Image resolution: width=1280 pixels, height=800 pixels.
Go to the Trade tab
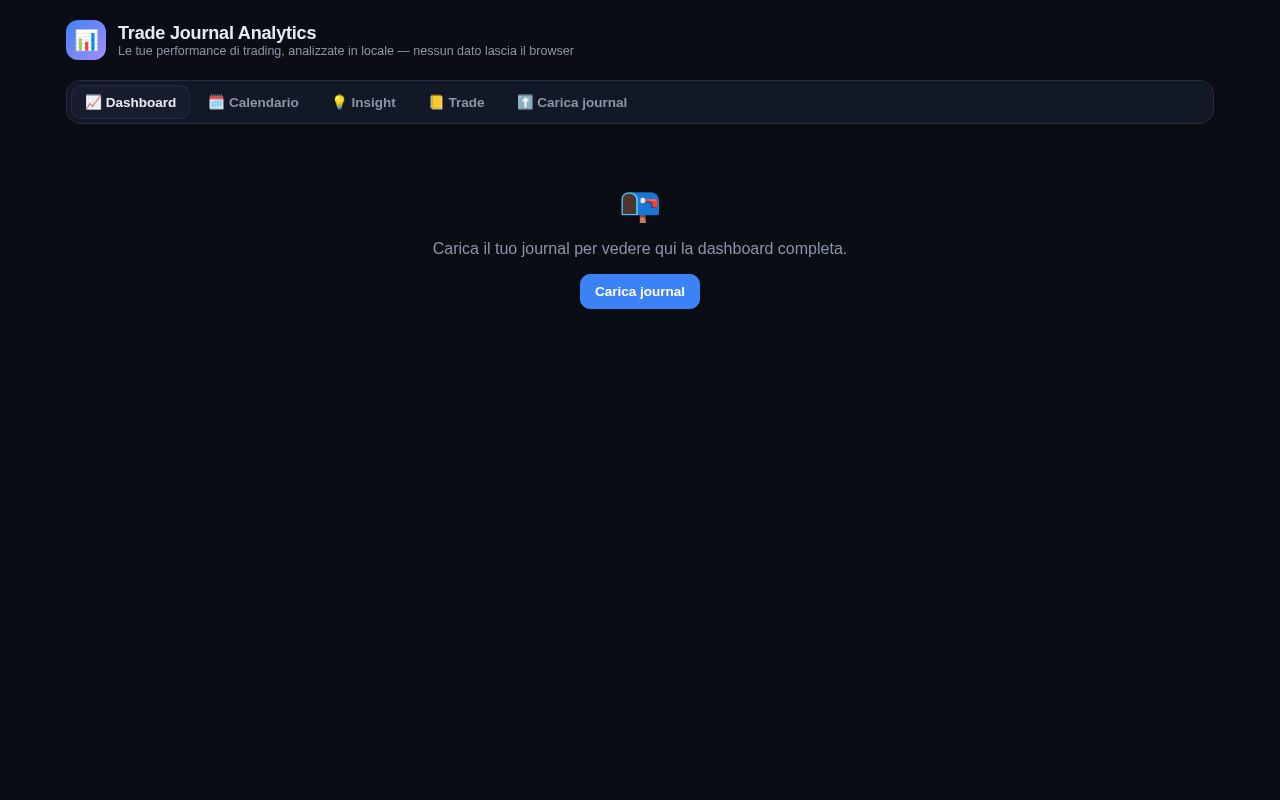point(456,102)
